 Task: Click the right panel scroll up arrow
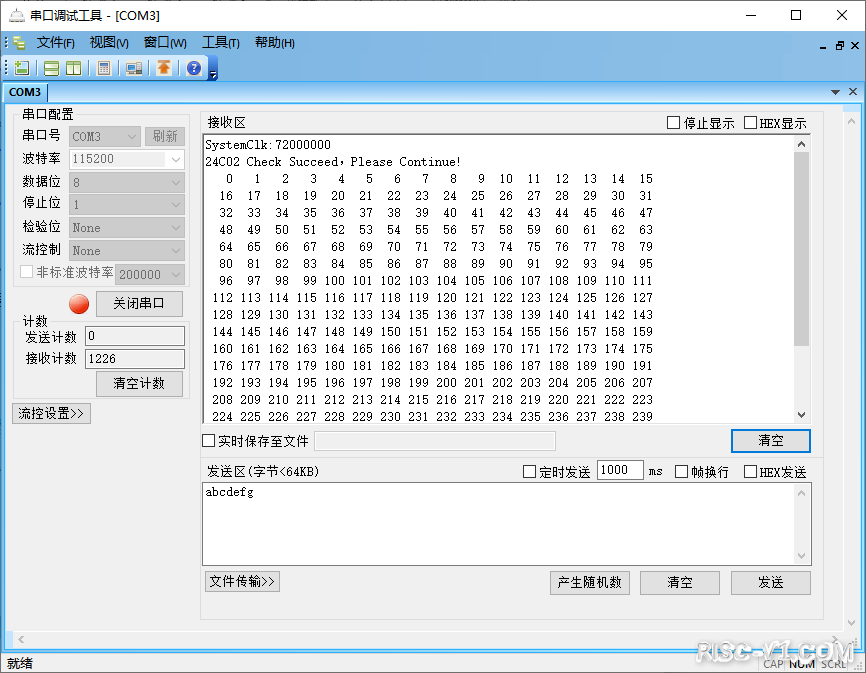851,121
